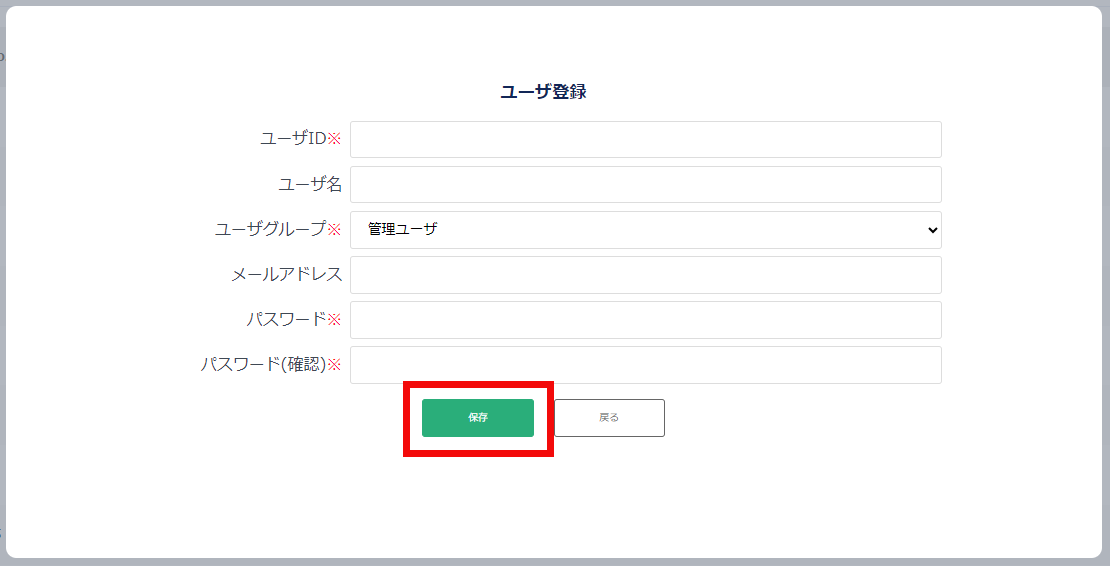This screenshot has width=1110, height=566.
Task: Click the メールアドレス input field
Action: pyautogui.click(x=646, y=275)
